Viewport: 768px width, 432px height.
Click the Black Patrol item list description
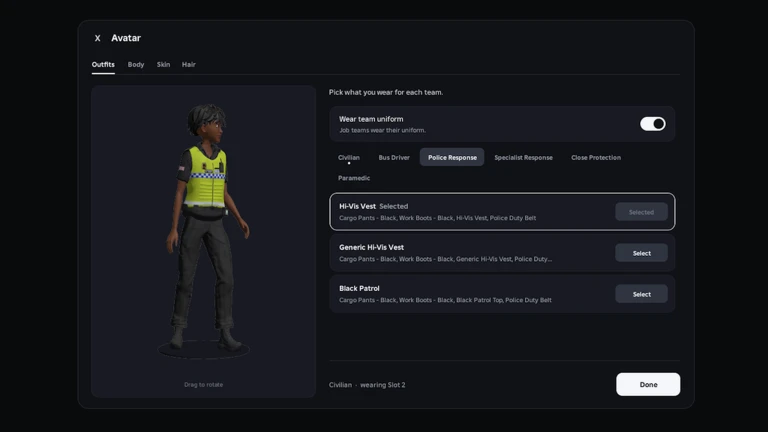coord(445,300)
